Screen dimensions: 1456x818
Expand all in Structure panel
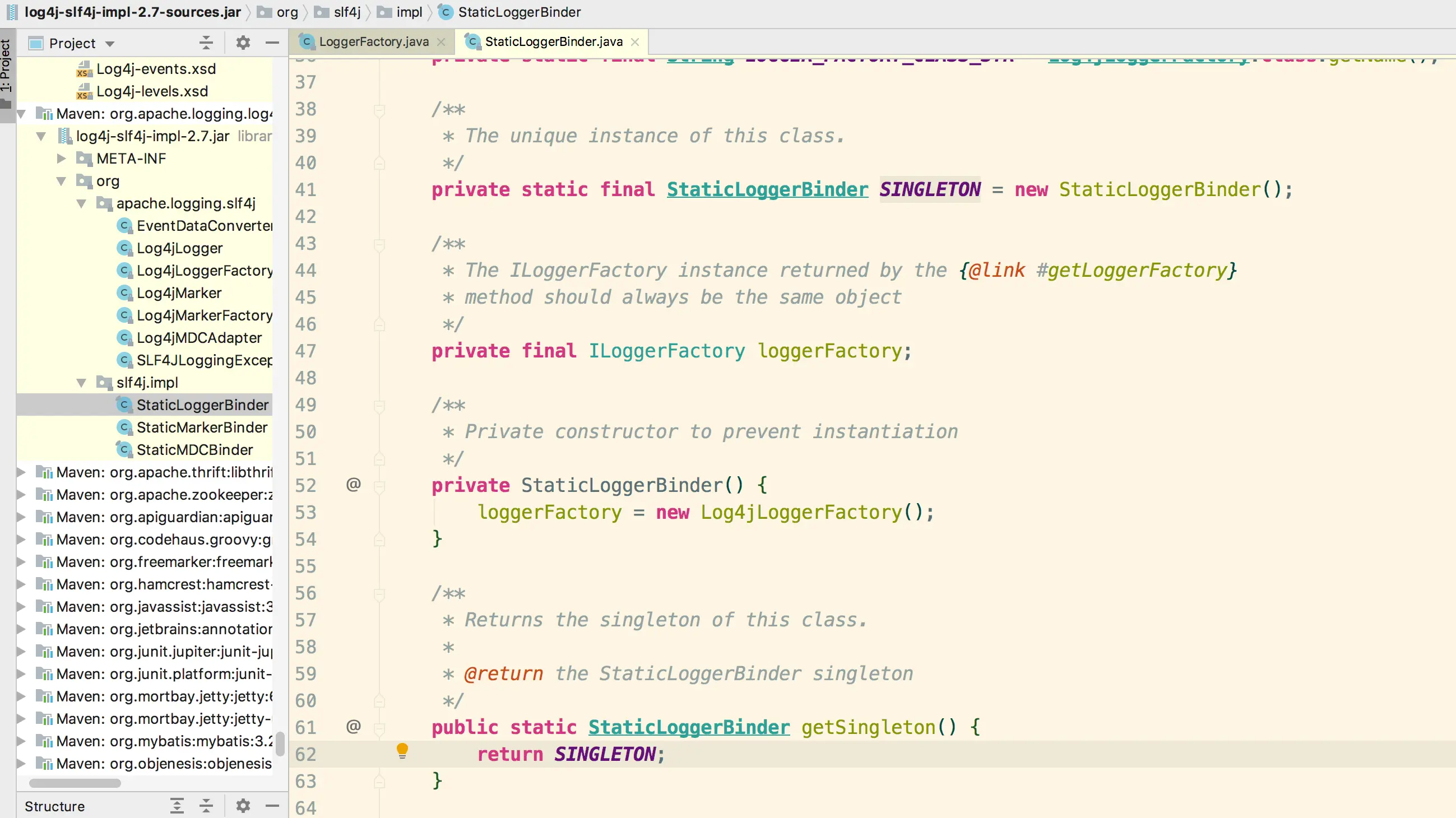click(x=177, y=806)
